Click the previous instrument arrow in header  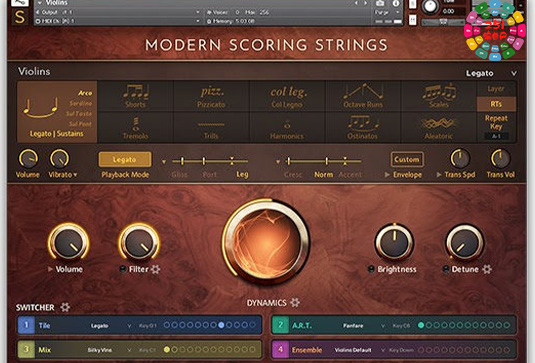356,3
